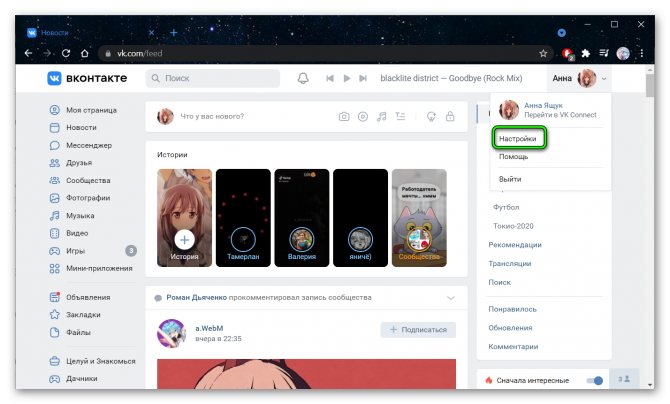This screenshot has width=670, height=404.
Task: Open Целуй и Знакомься app icon
Action: tap(55, 361)
